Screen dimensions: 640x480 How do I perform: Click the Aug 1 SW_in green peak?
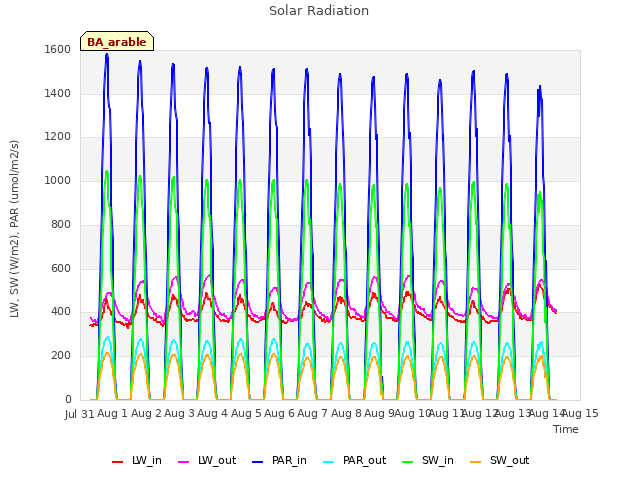[x=107, y=172]
